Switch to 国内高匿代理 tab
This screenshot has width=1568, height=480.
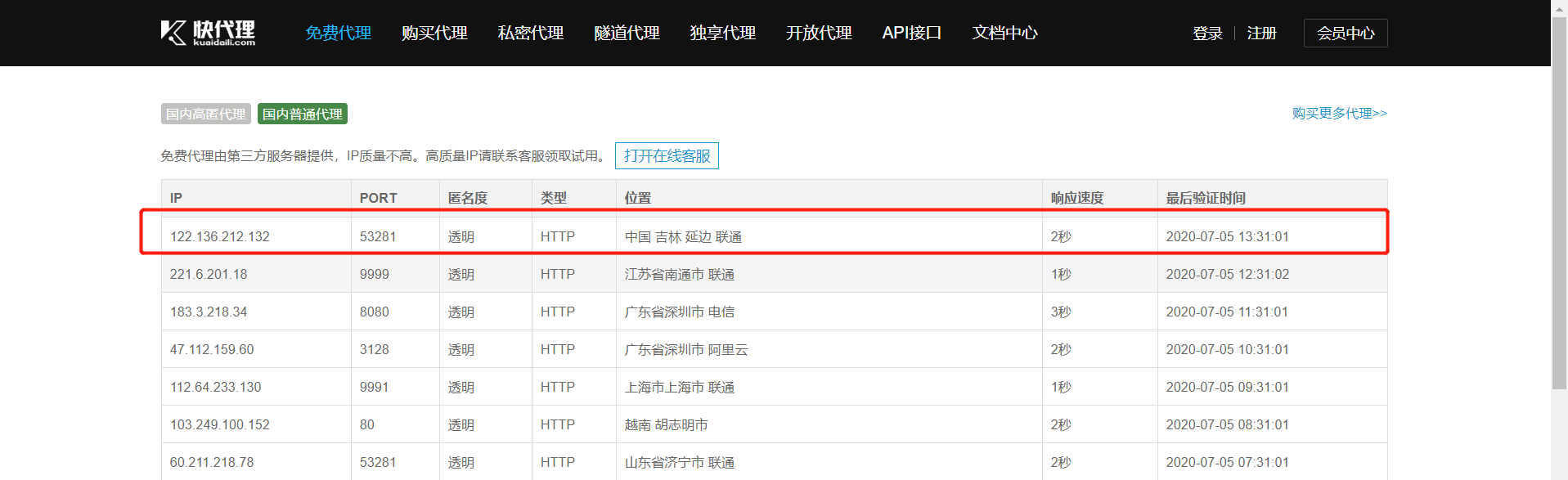(206, 114)
